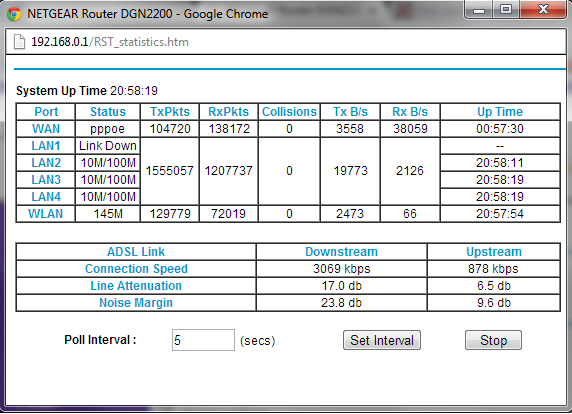Click the Downstream connection speed 3069 kbps
This screenshot has width=572, height=414.
pyautogui.click(x=341, y=269)
